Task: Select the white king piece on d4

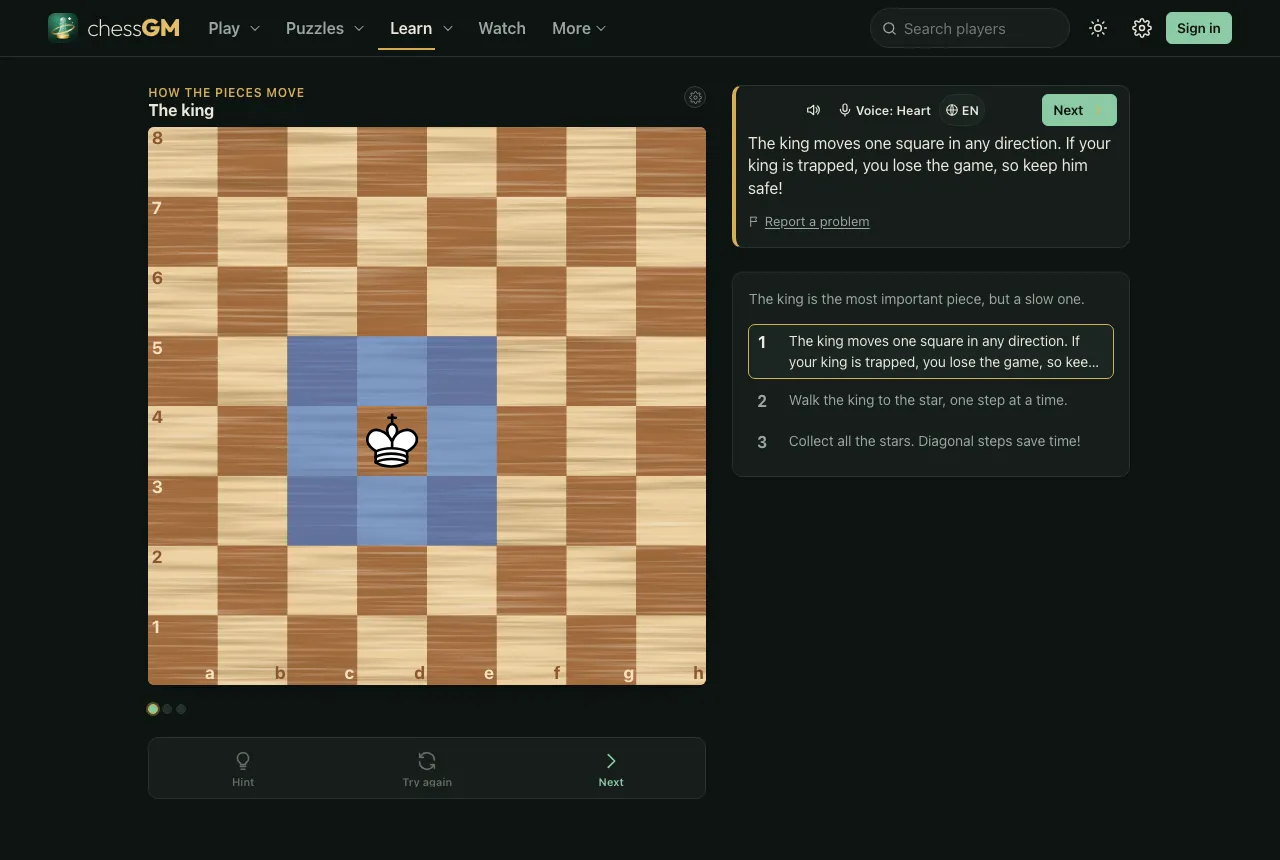Action: click(x=392, y=441)
